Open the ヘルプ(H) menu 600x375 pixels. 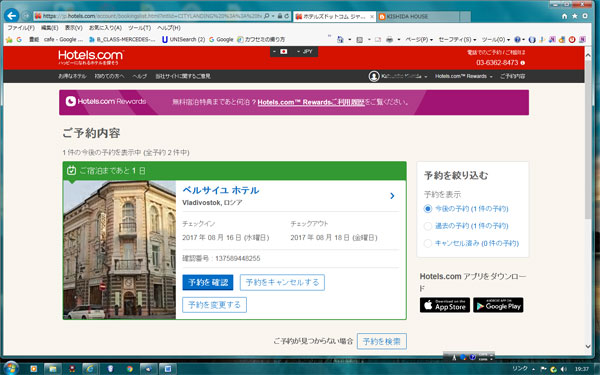tap(169, 28)
